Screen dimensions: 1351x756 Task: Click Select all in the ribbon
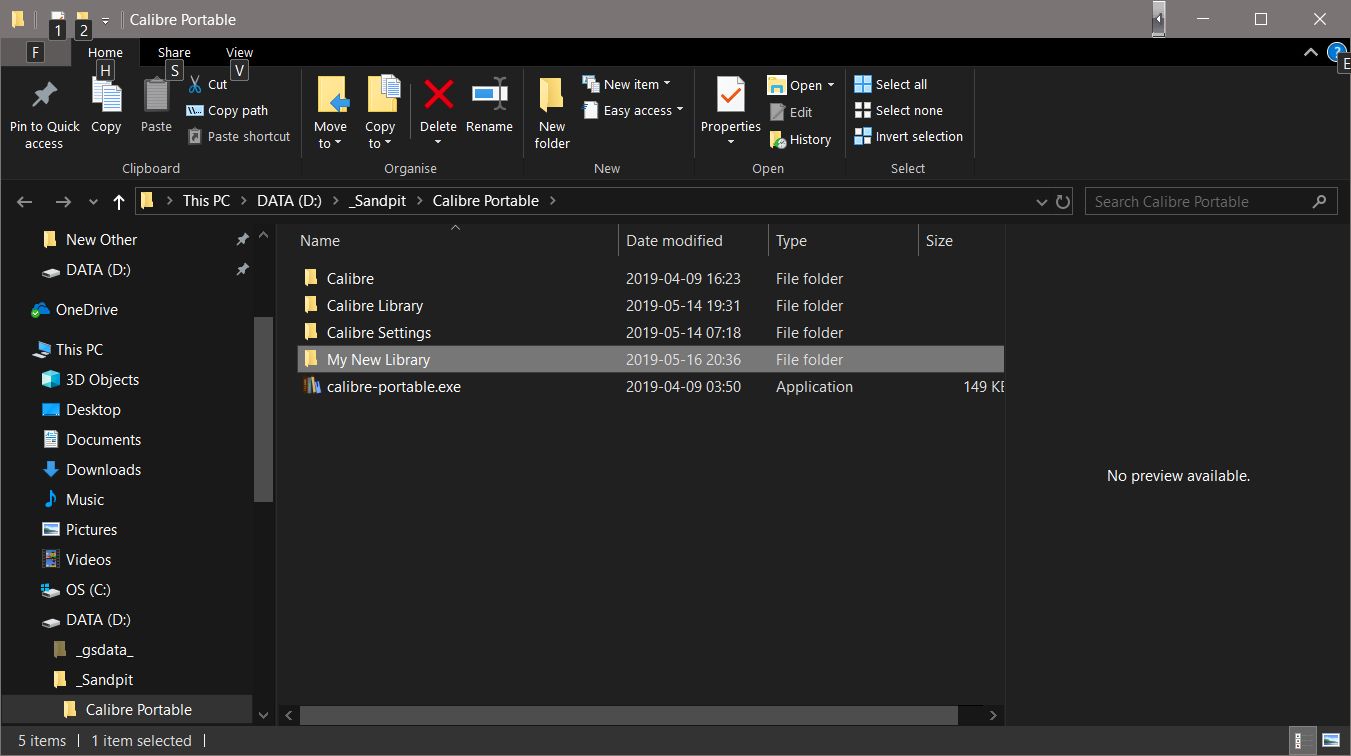click(x=890, y=85)
